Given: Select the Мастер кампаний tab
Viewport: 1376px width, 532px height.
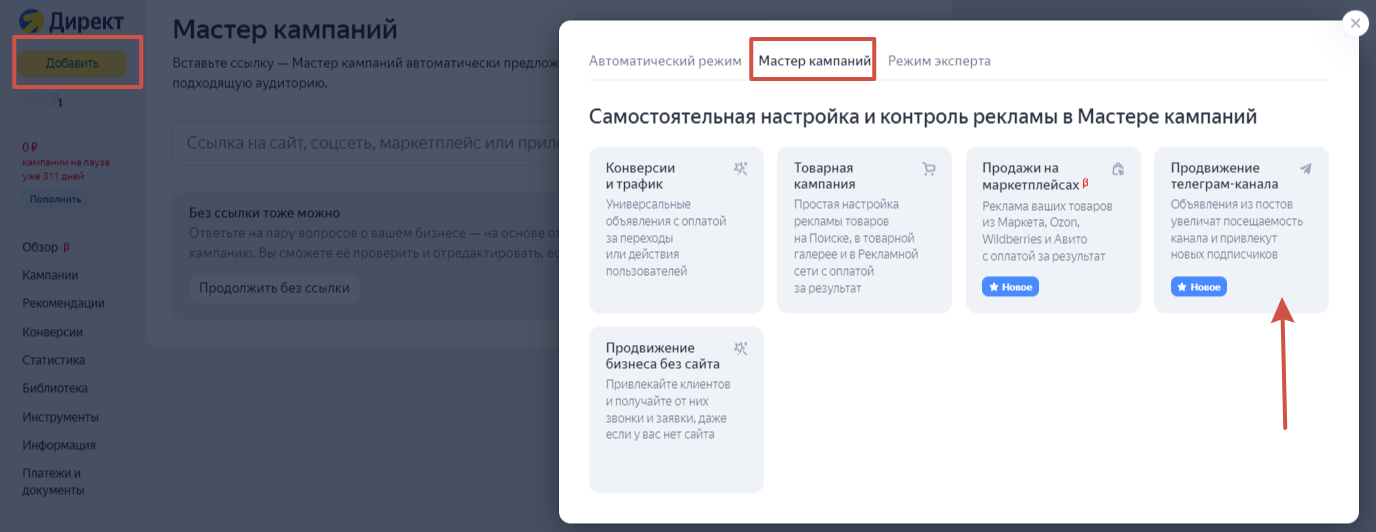Looking at the screenshot, I should pos(814,60).
